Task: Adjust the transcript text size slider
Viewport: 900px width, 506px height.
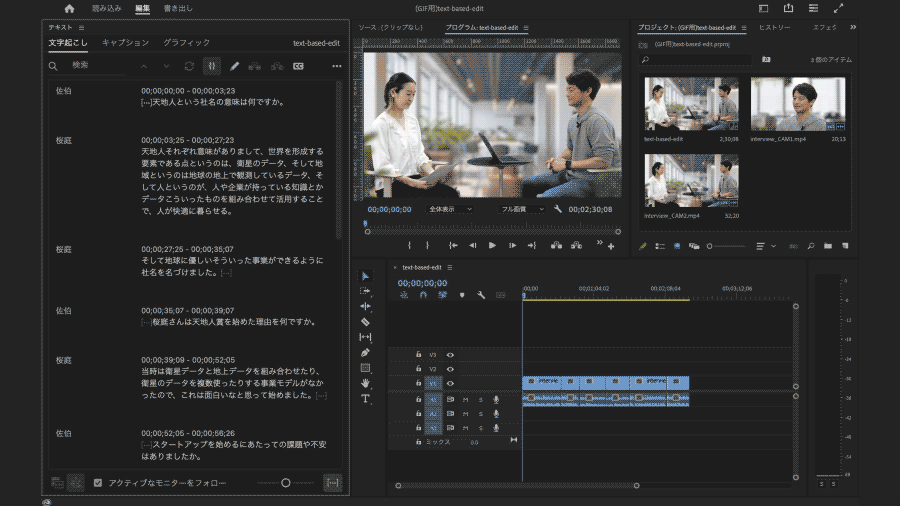Action: [285, 483]
